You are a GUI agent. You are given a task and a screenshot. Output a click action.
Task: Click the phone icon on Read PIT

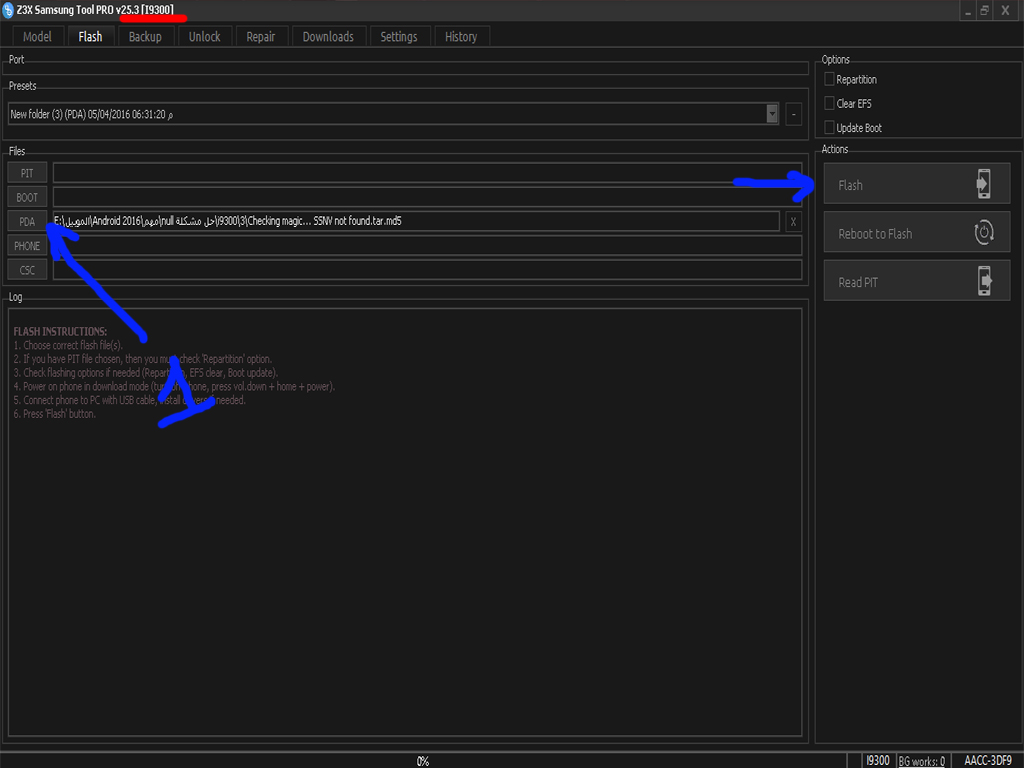pos(984,281)
